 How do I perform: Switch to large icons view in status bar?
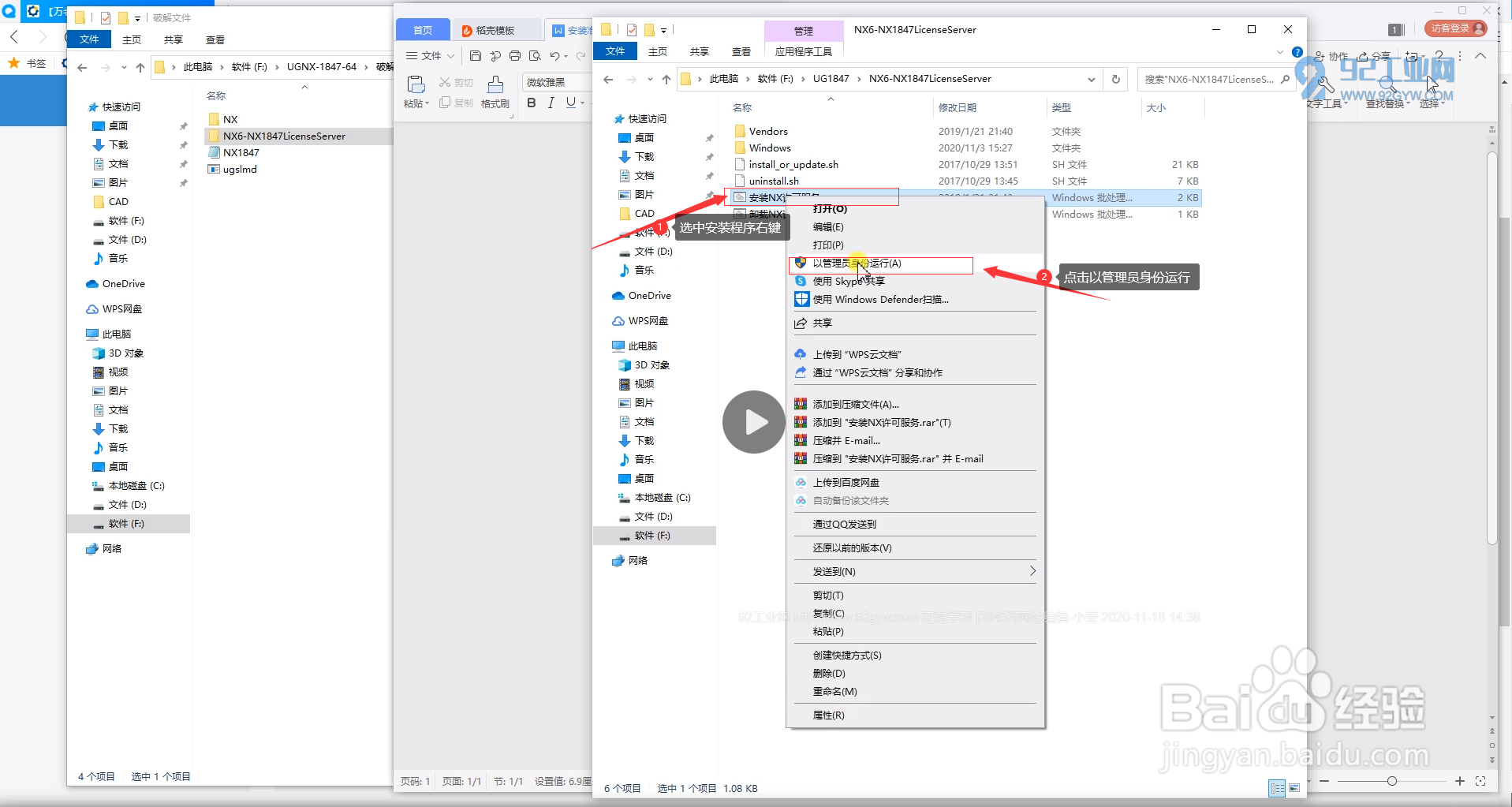pyautogui.click(x=1294, y=787)
